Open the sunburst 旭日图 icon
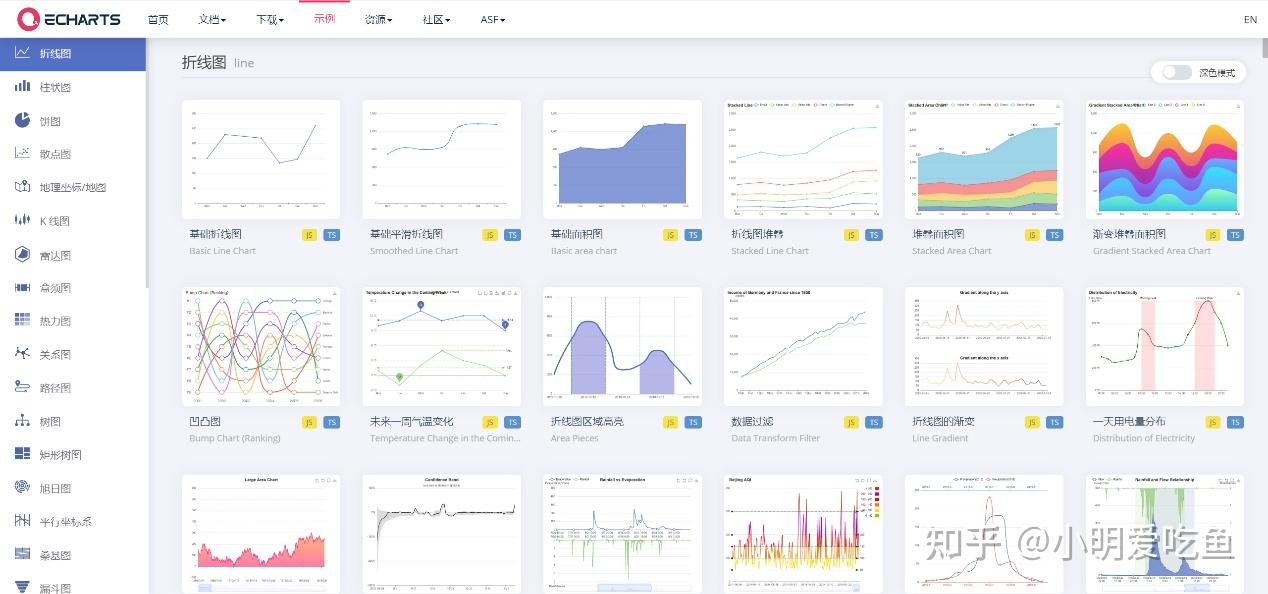The image size is (1268, 594). click(22, 488)
